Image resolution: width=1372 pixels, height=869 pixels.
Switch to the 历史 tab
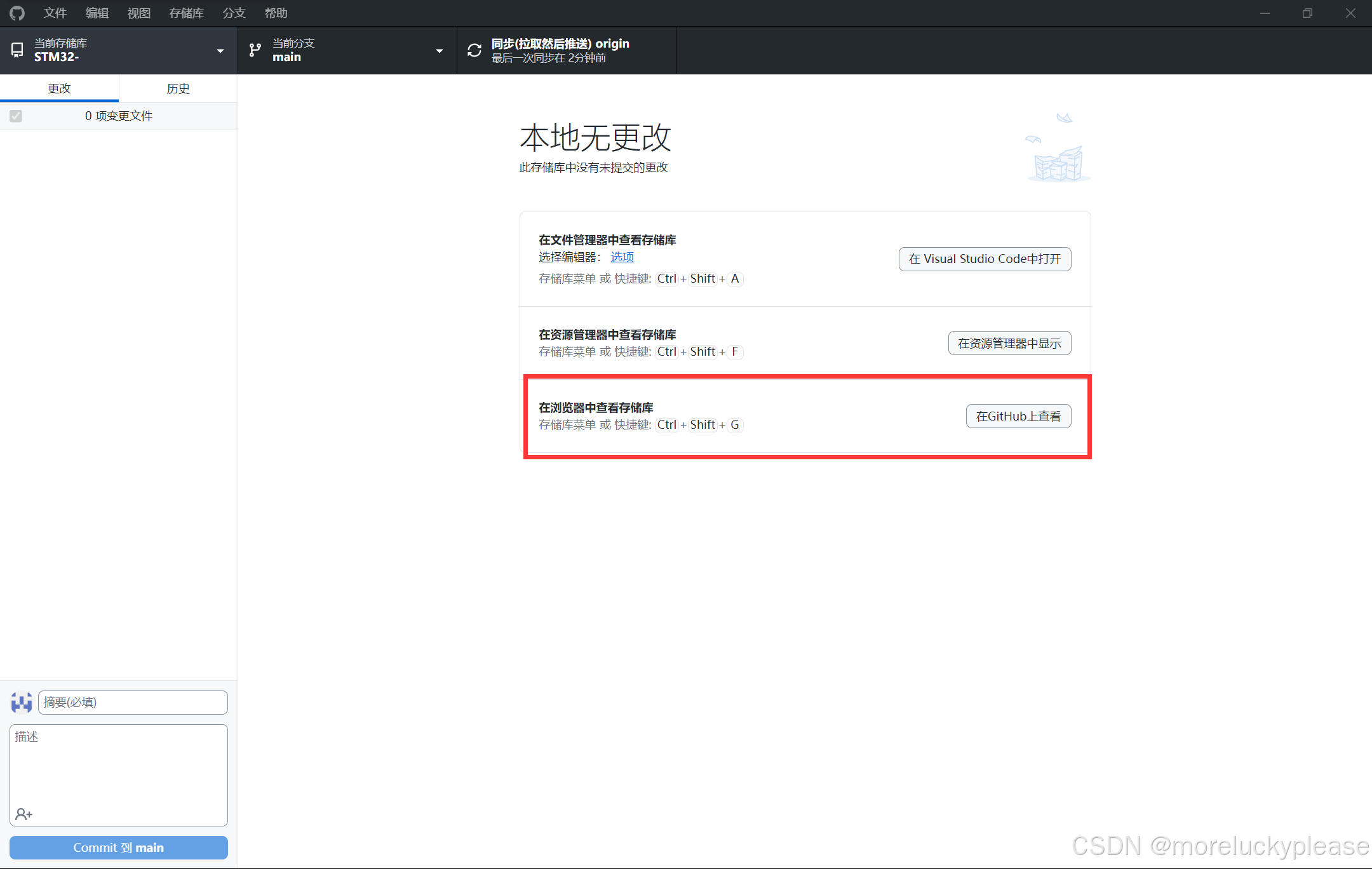(178, 88)
